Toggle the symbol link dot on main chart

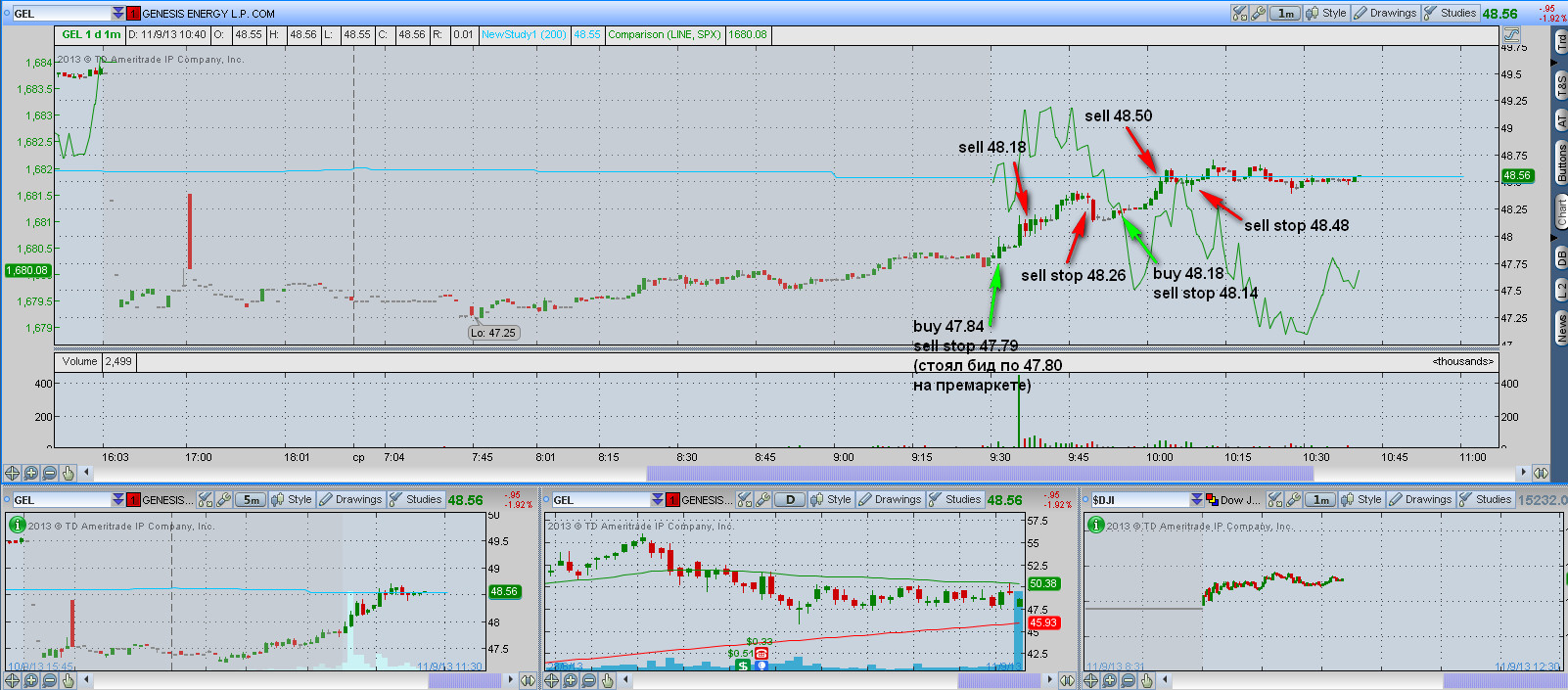[x=6, y=14]
